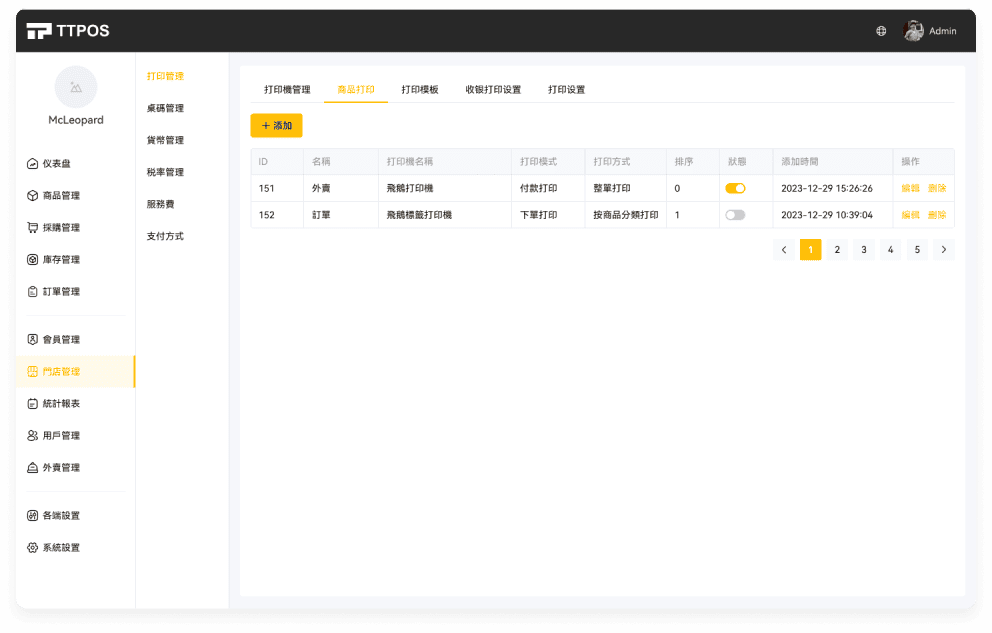Click the yellow 添加 button
The height and width of the screenshot is (633, 992).
pos(276,126)
